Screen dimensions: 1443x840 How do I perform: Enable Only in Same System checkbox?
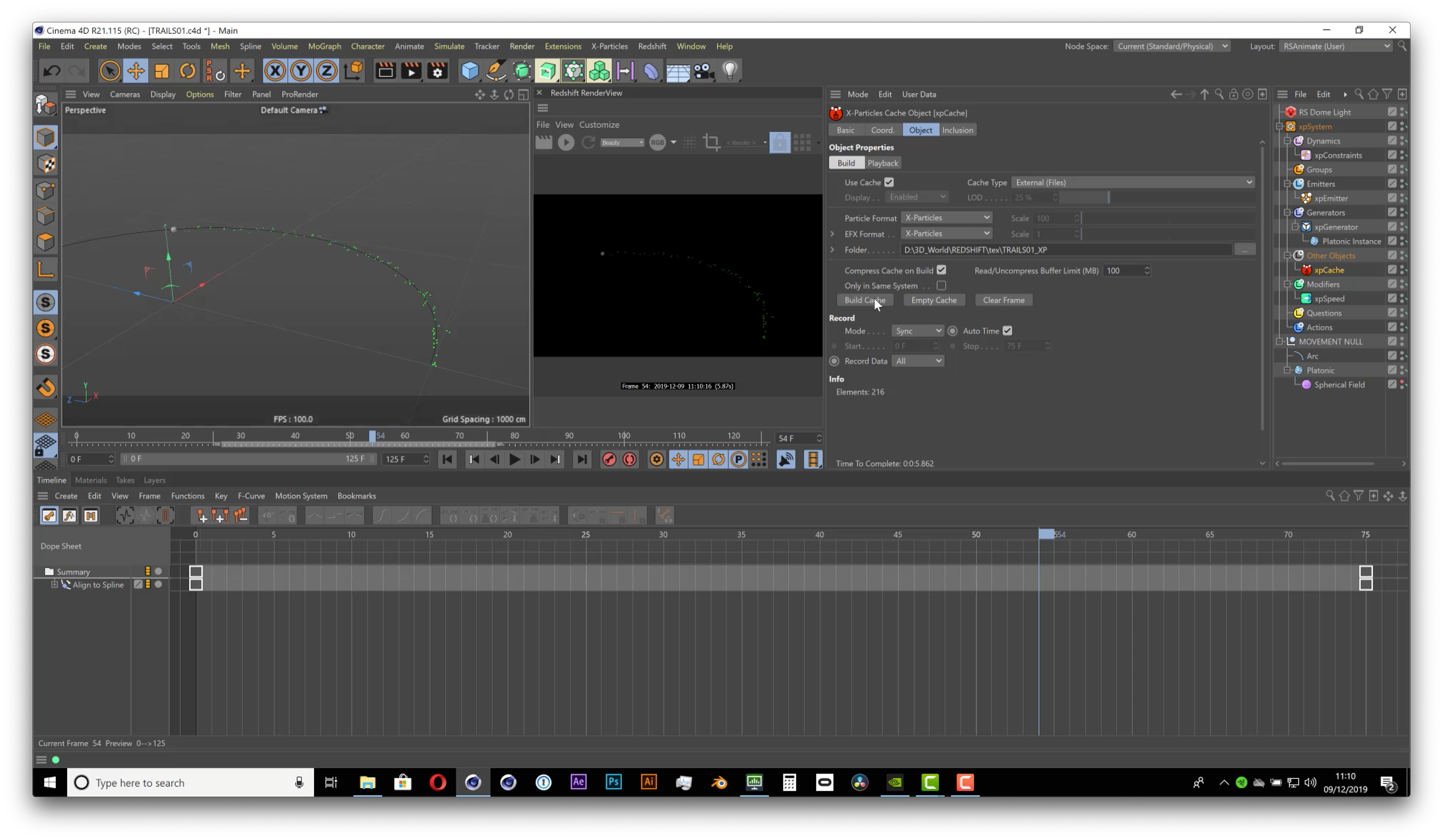click(x=941, y=285)
